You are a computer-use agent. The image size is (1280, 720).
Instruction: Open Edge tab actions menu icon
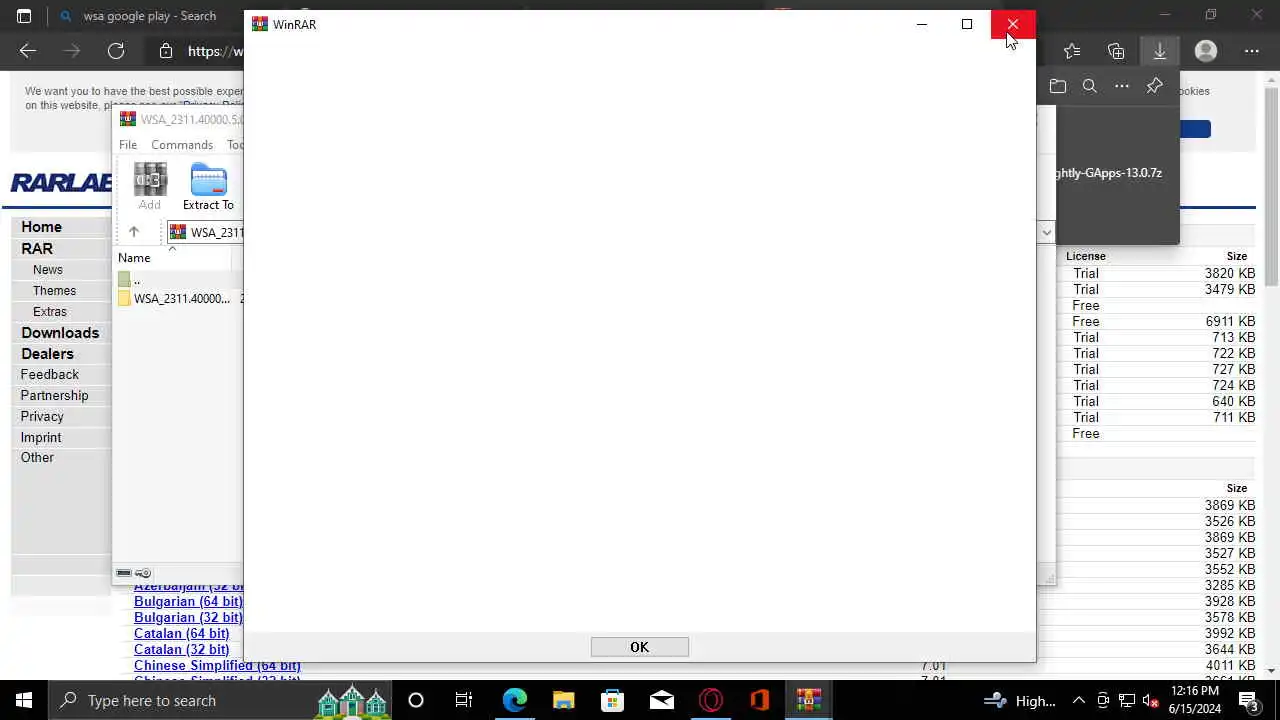click(24, 16)
